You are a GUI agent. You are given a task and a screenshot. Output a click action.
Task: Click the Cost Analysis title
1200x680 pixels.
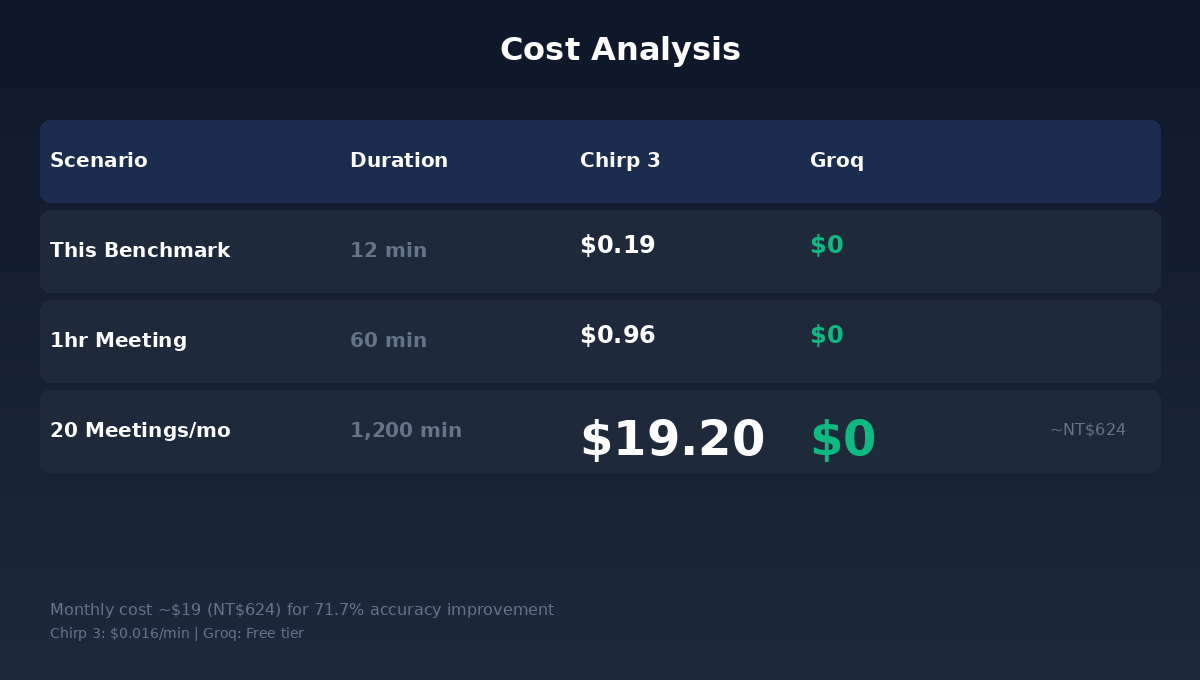[x=620, y=50]
